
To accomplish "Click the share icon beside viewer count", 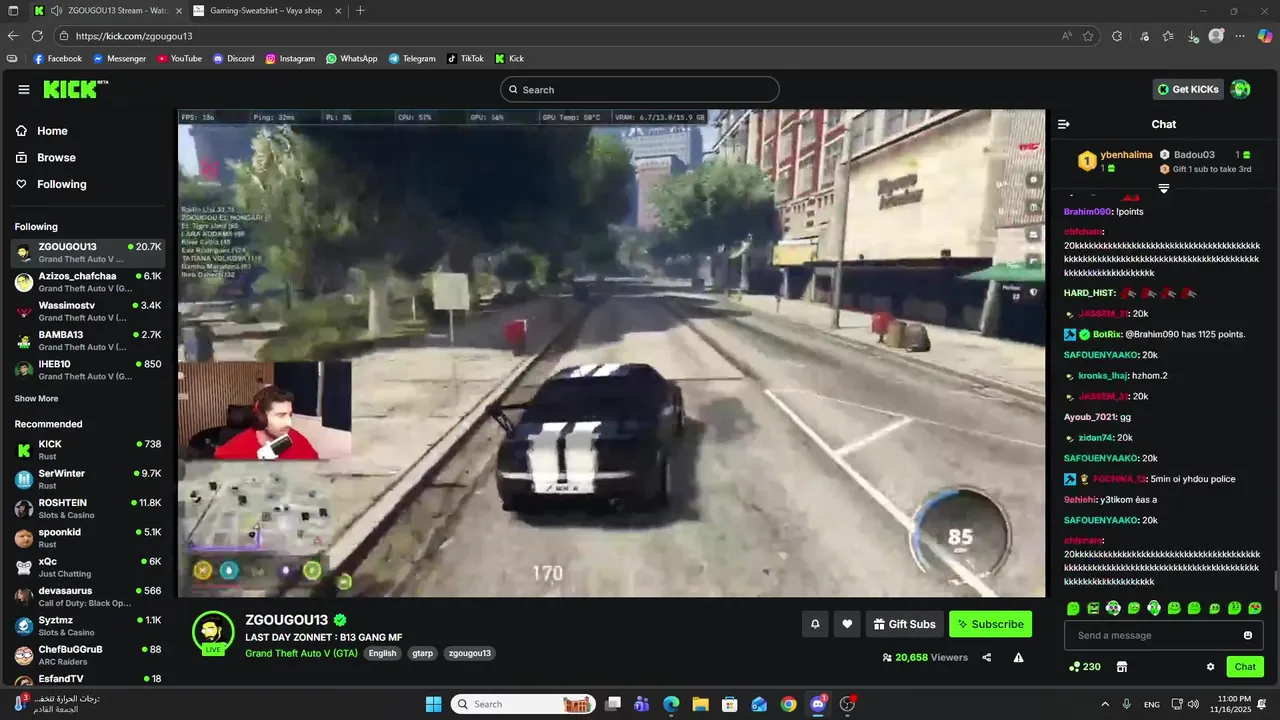I will (x=987, y=657).
